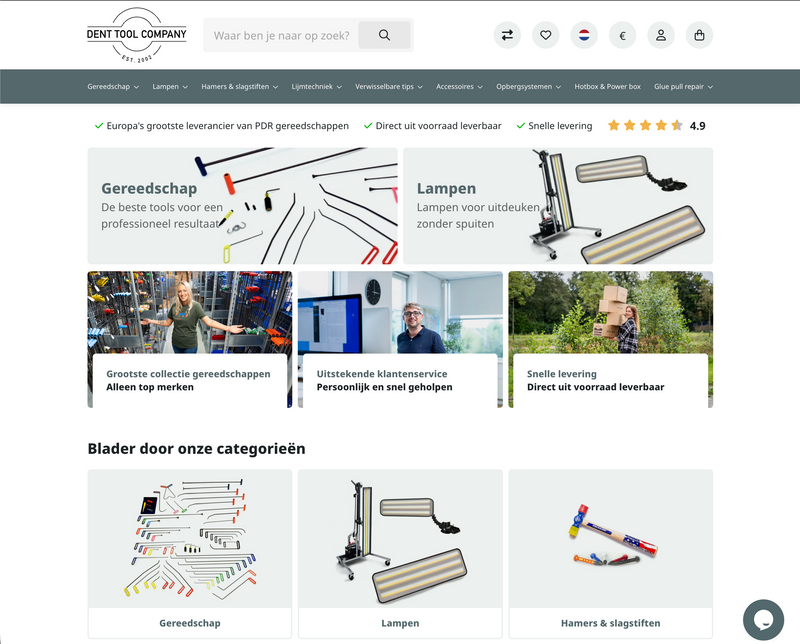800x644 pixels.
Task: Click 'Alleen top merken' text
Action: (x=150, y=387)
